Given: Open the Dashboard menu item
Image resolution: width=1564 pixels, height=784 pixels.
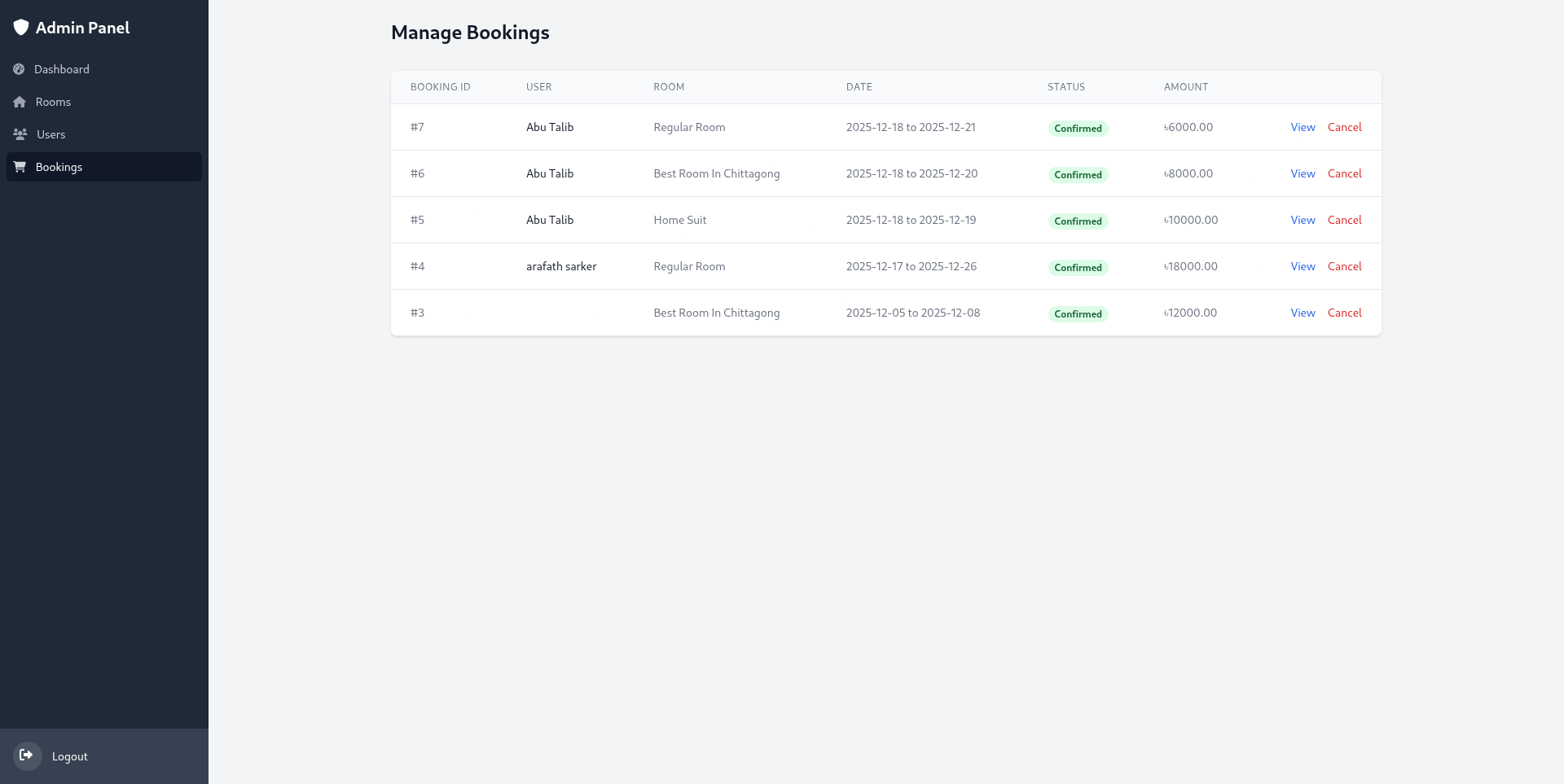Looking at the screenshot, I should 62,69.
